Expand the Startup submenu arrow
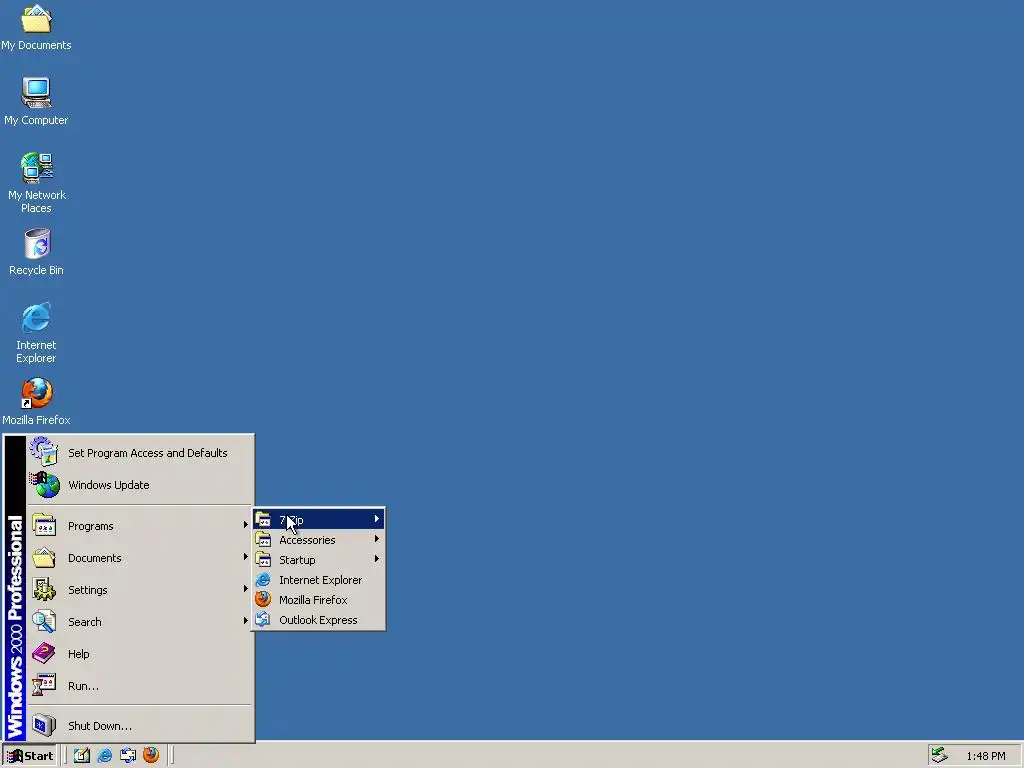This screenshot has height=768, width=1024. pos(377,559)
